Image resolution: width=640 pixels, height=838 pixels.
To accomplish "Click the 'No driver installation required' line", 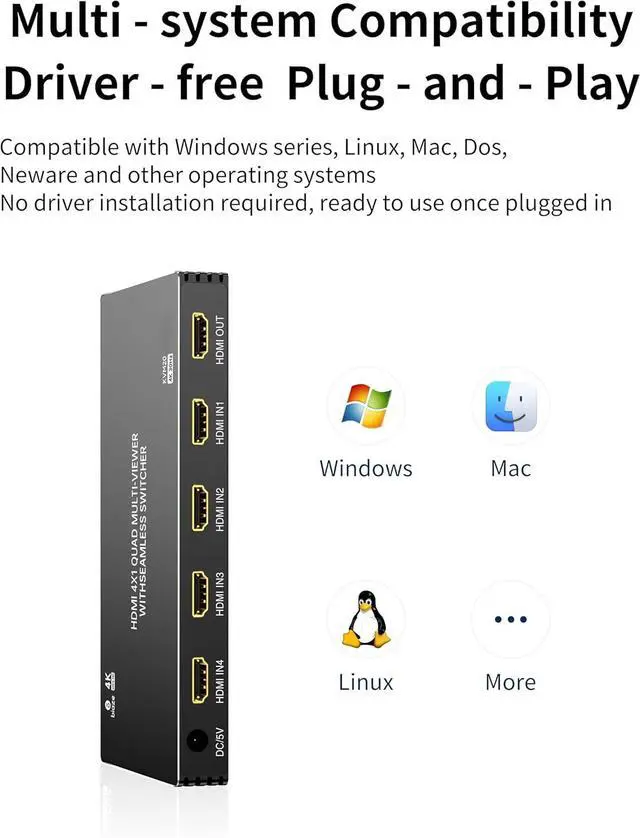I will [x=306, y=204].
